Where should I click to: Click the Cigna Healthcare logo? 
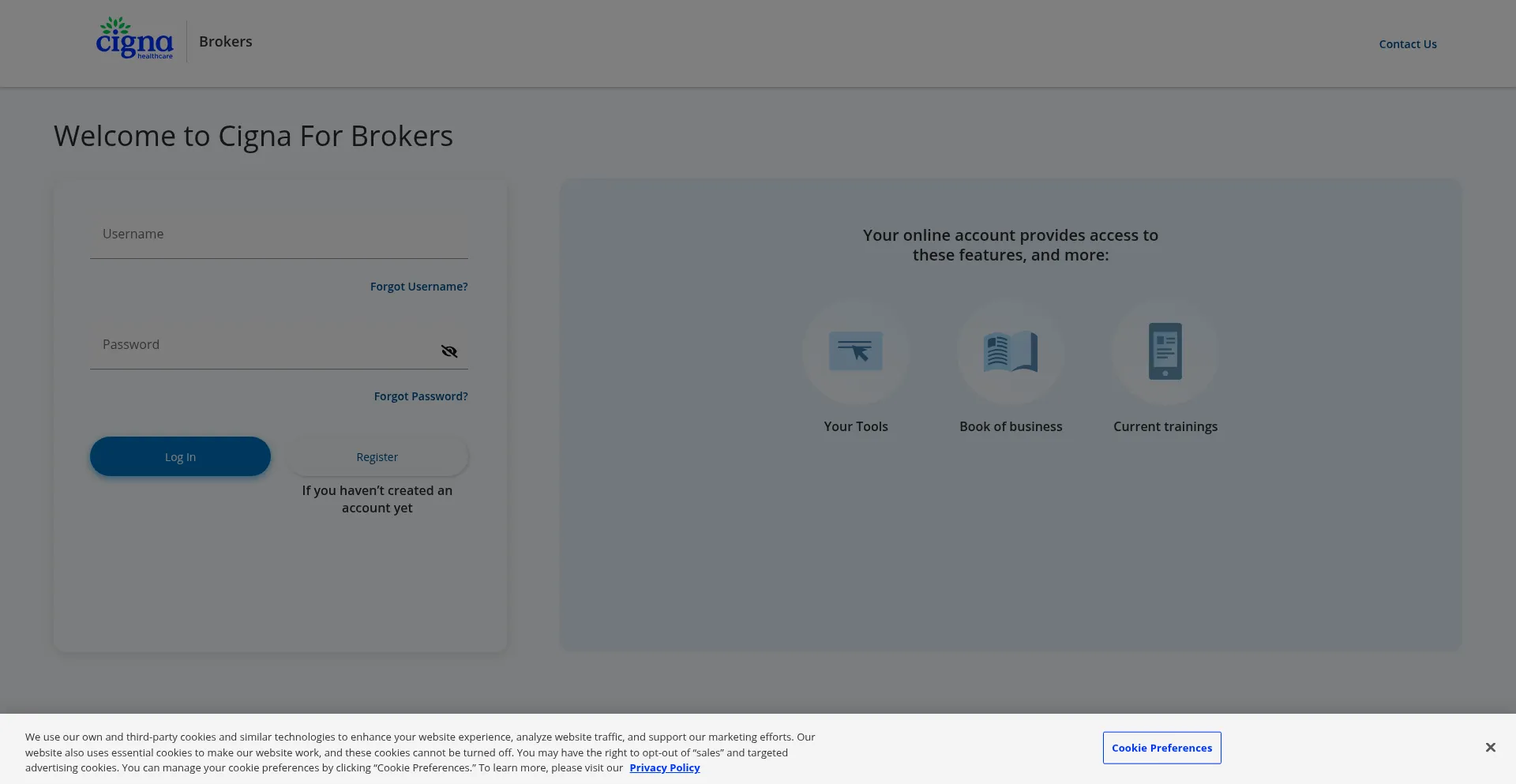134,39
